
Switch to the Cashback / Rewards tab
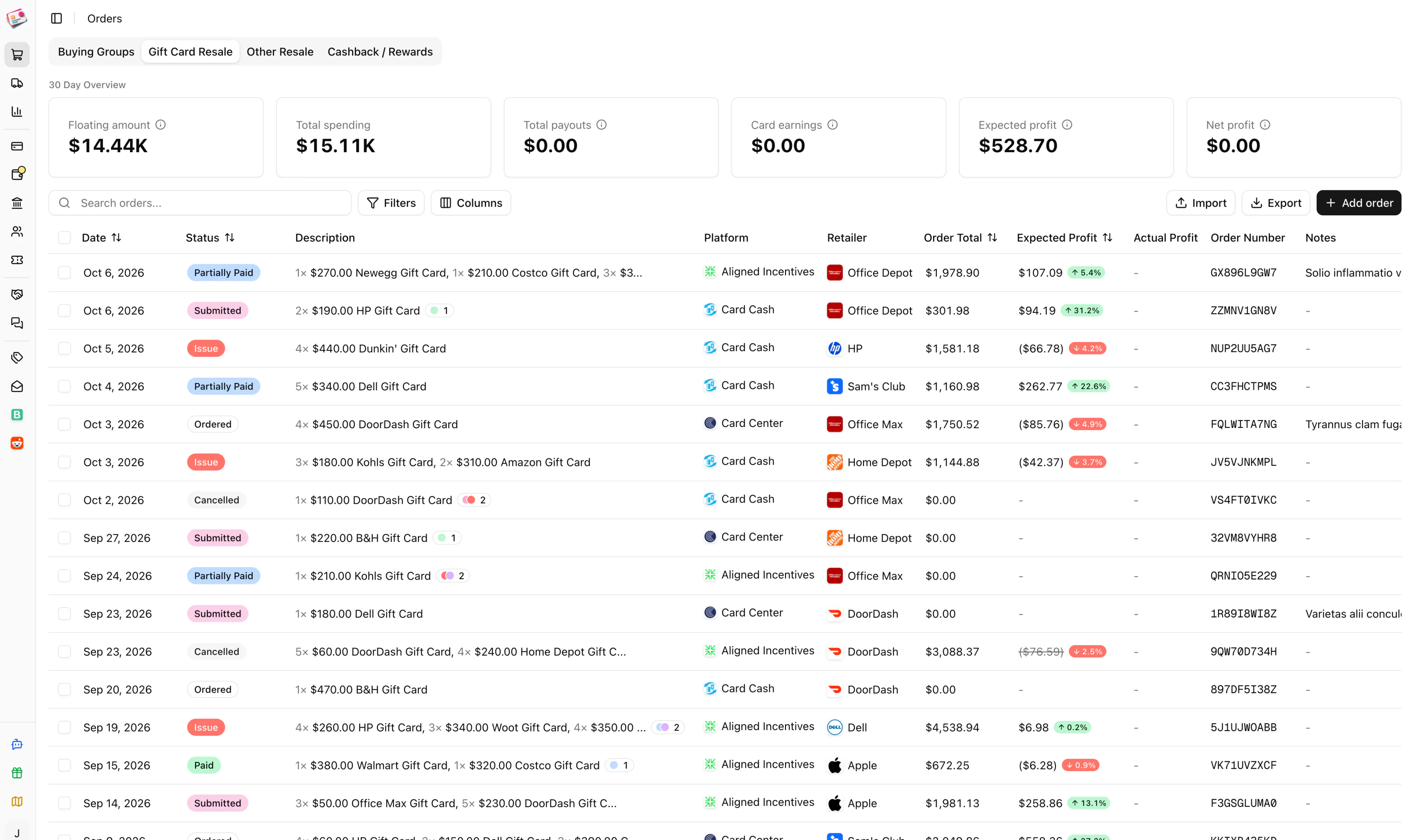380,52
